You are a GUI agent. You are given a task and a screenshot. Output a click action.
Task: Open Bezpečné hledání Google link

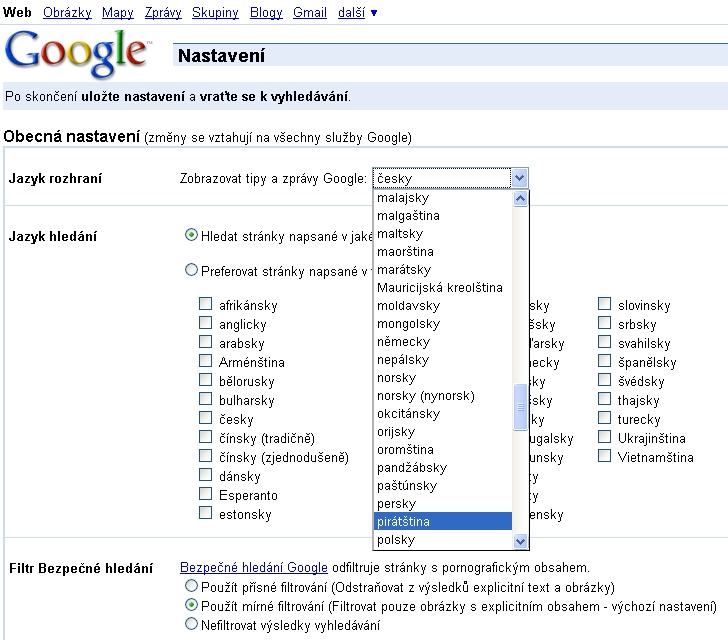(254, 567)
